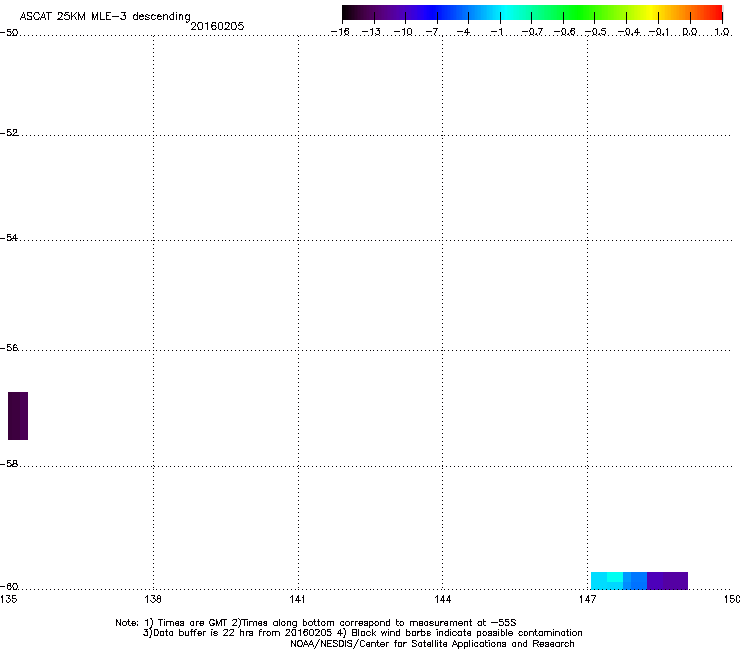The image size is (740, 650).
Task: Select the latitude label -60
Action: tap(9, 586)
